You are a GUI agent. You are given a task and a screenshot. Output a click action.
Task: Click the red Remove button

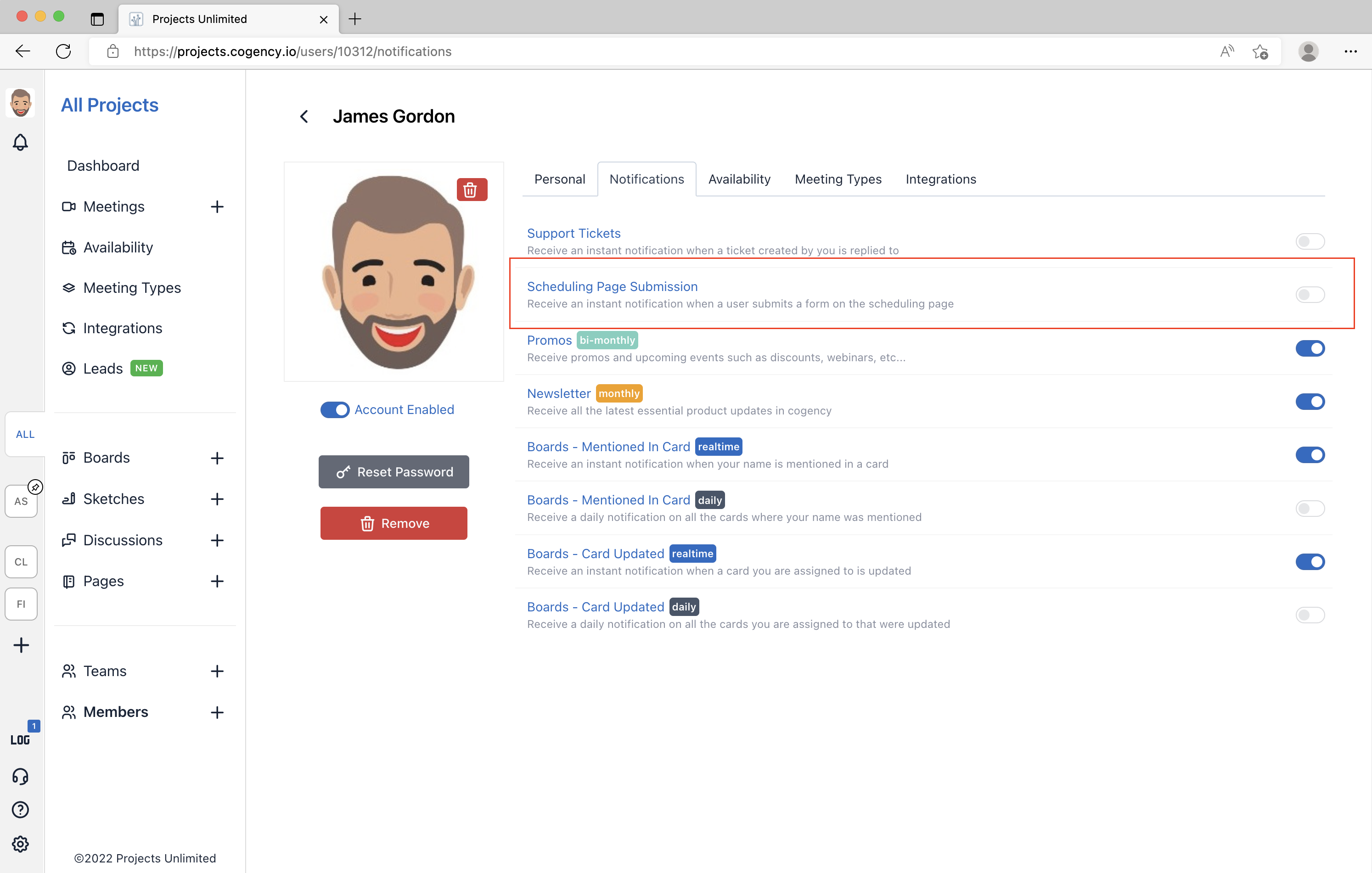(394, 523)
